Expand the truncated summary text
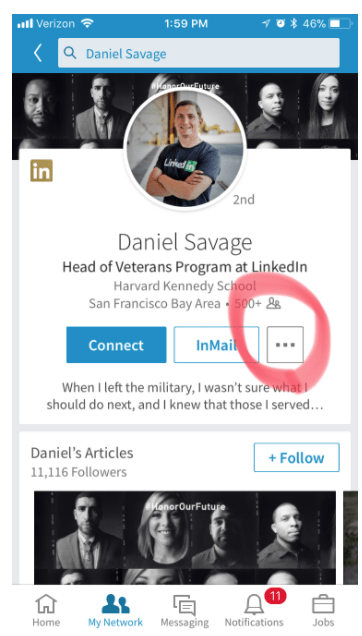 pos(185,396)
